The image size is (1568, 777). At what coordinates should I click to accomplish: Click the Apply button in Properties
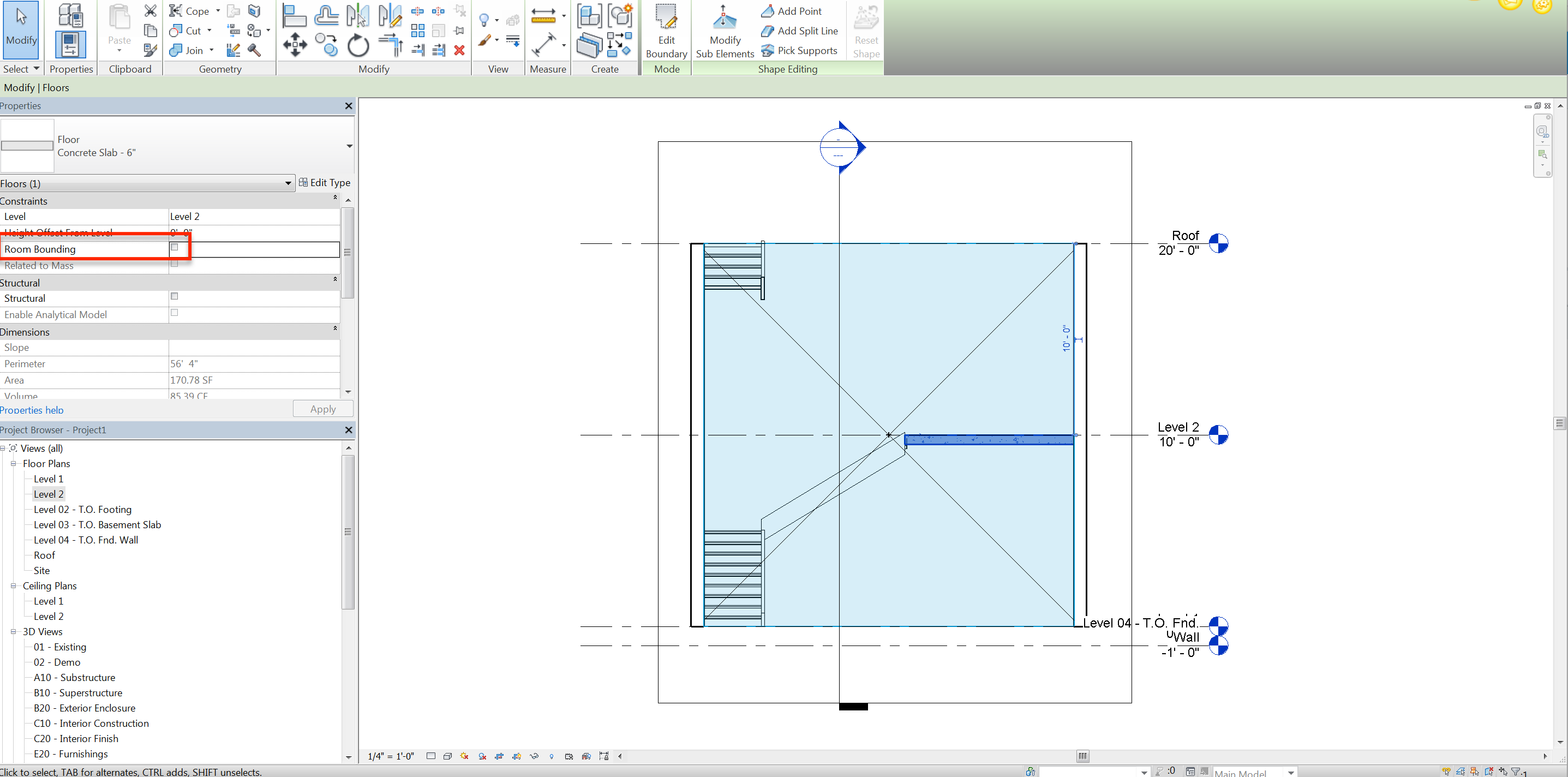pos(322,409)
